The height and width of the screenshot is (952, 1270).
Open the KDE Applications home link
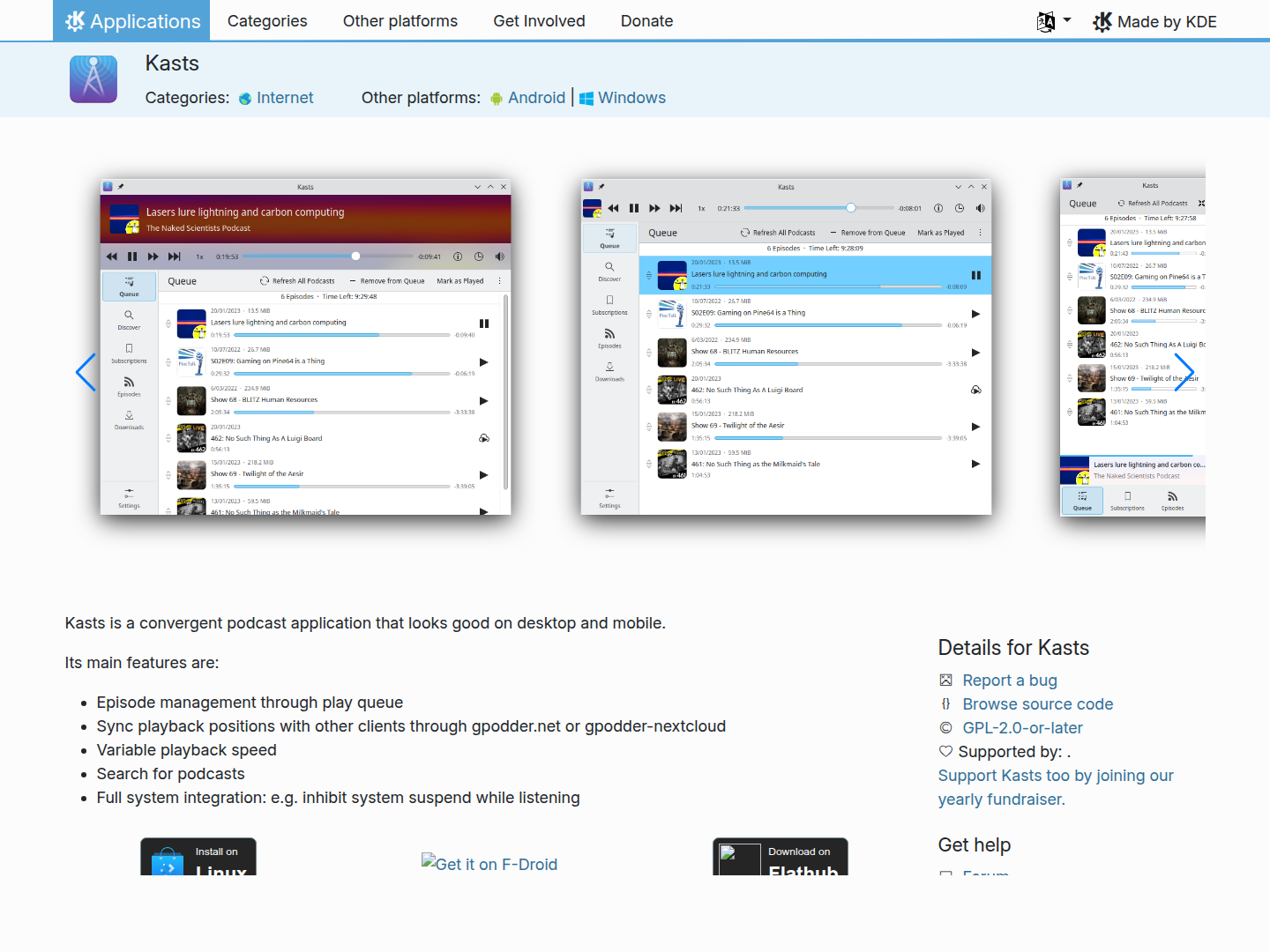click(x=131, y=20)
